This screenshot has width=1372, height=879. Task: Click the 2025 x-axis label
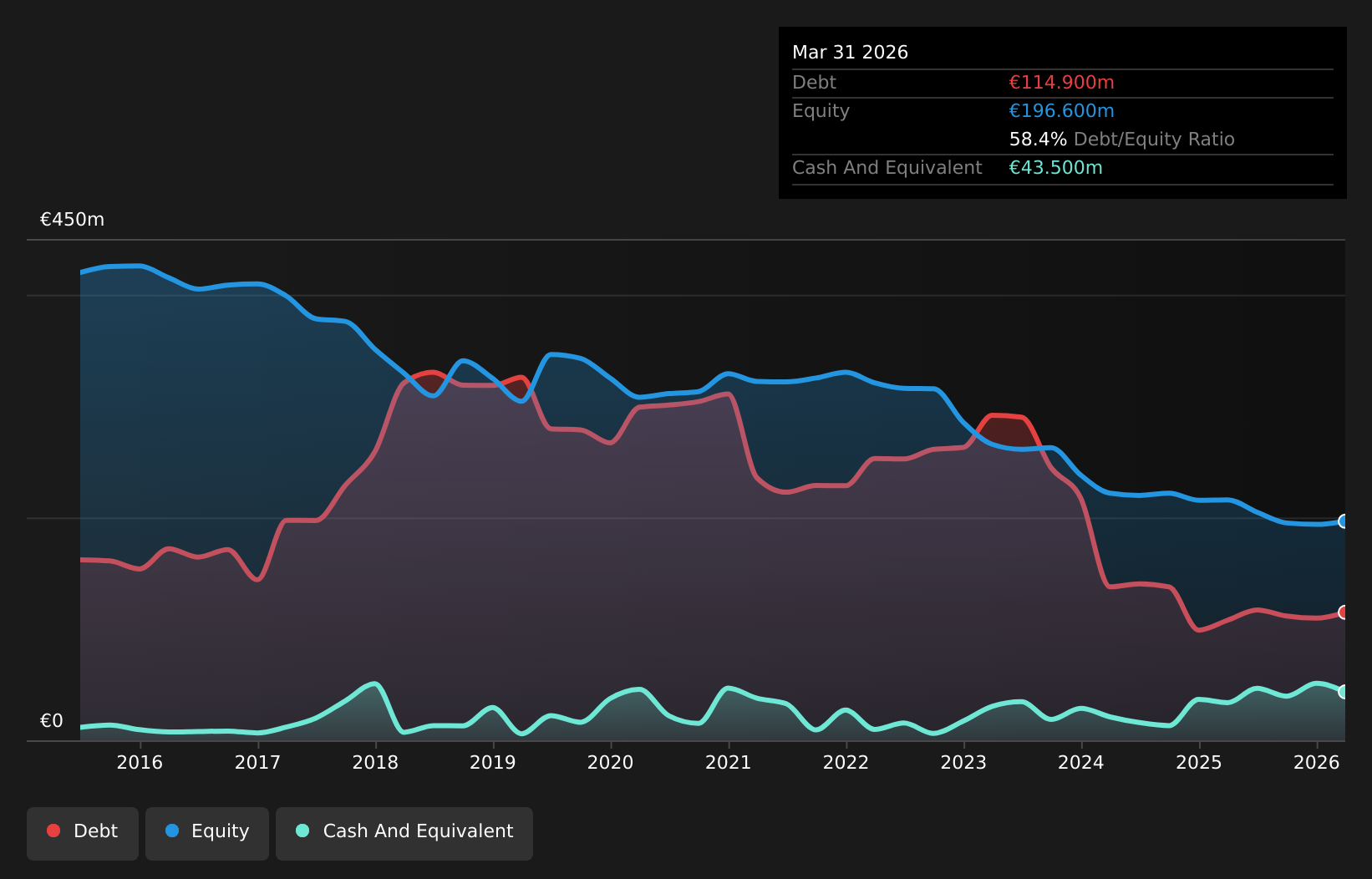coord(1199,762)
